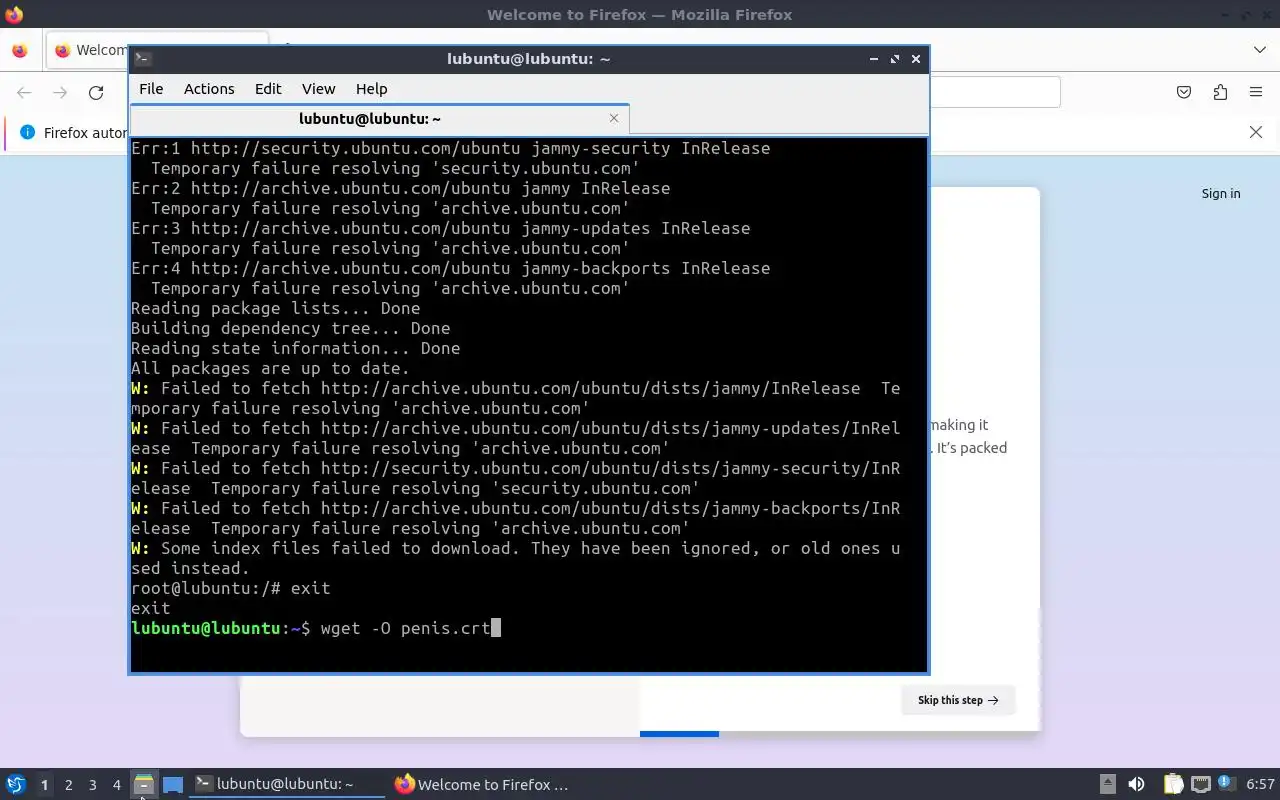This screenshot has height=800, width=1280.
Task: Click Sign in on Firefox welcome page
Action: point(1221,193)
